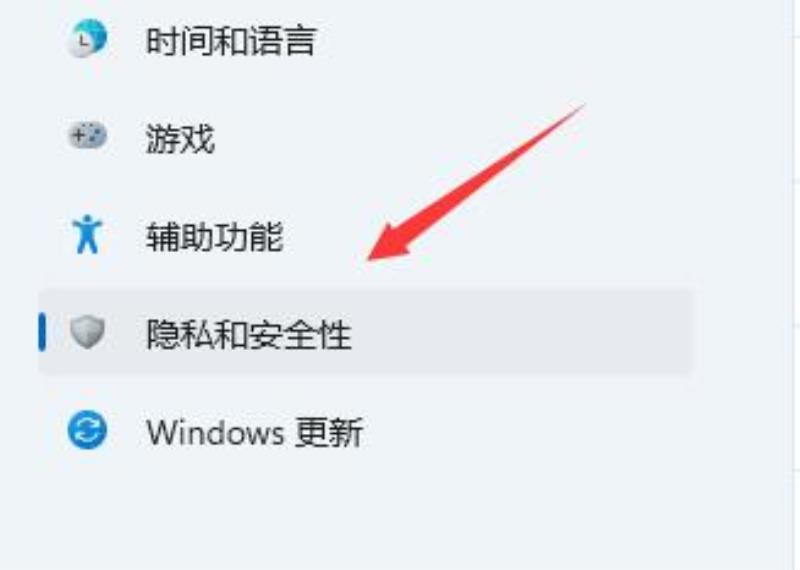Screen dimensions: 800x570
Task: Click the gaming controller icon
Action: pos(88,136)
